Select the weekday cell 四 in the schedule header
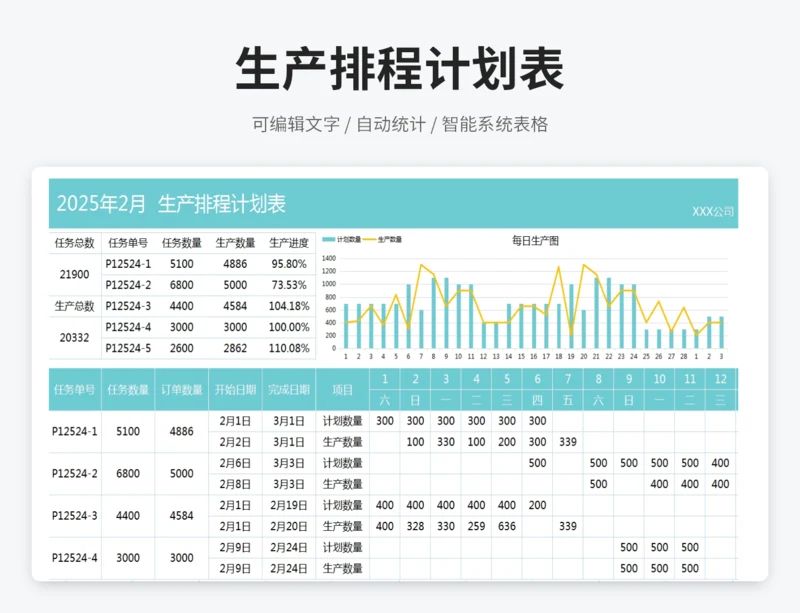 (537, 401)
